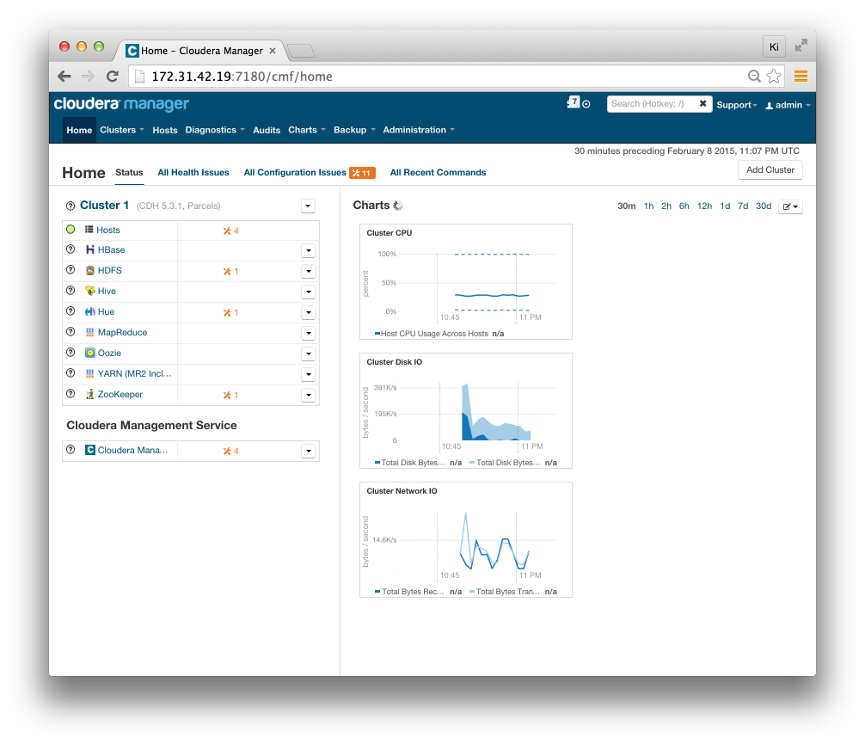Enter fullscreen with the expand arrows icon

(801, 46)
